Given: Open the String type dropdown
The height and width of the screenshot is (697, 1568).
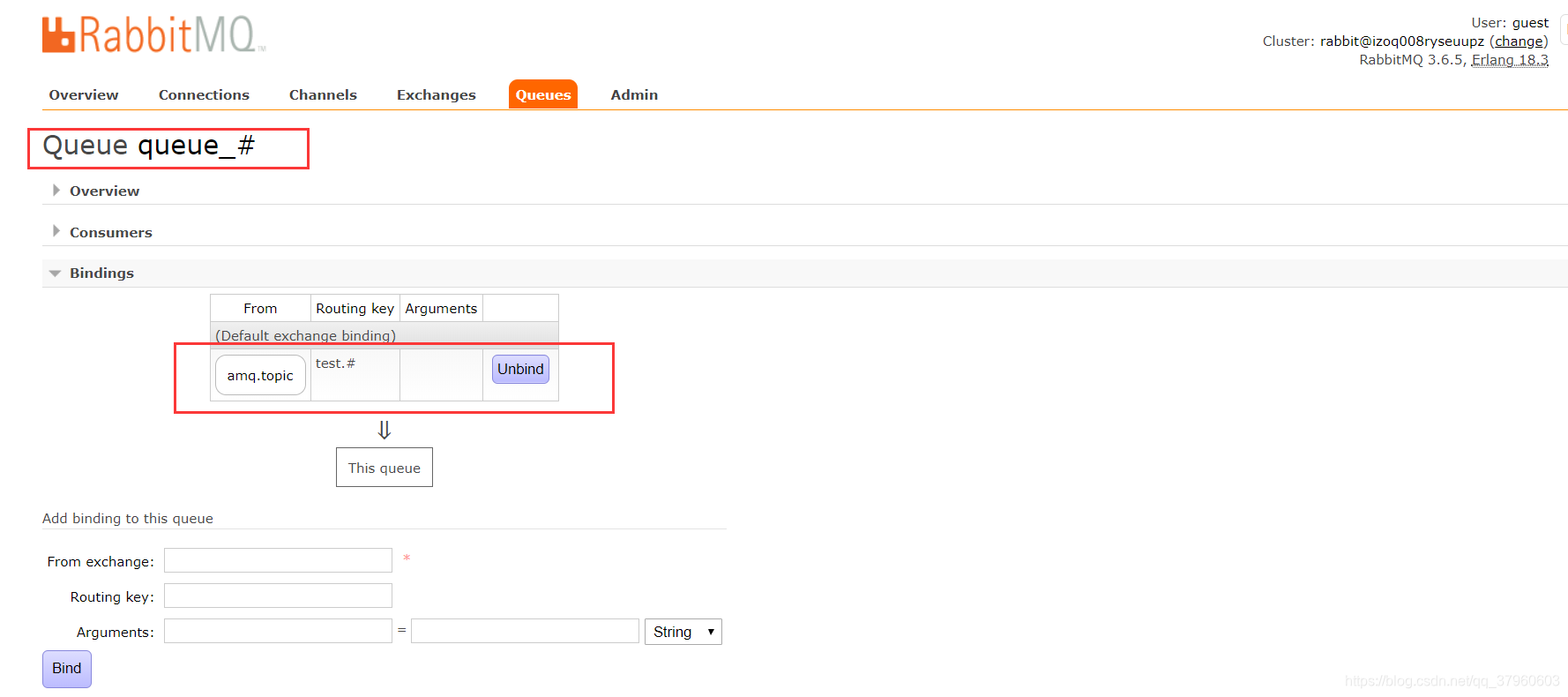Looking at the screenshot, I should (x=683, y=632).
